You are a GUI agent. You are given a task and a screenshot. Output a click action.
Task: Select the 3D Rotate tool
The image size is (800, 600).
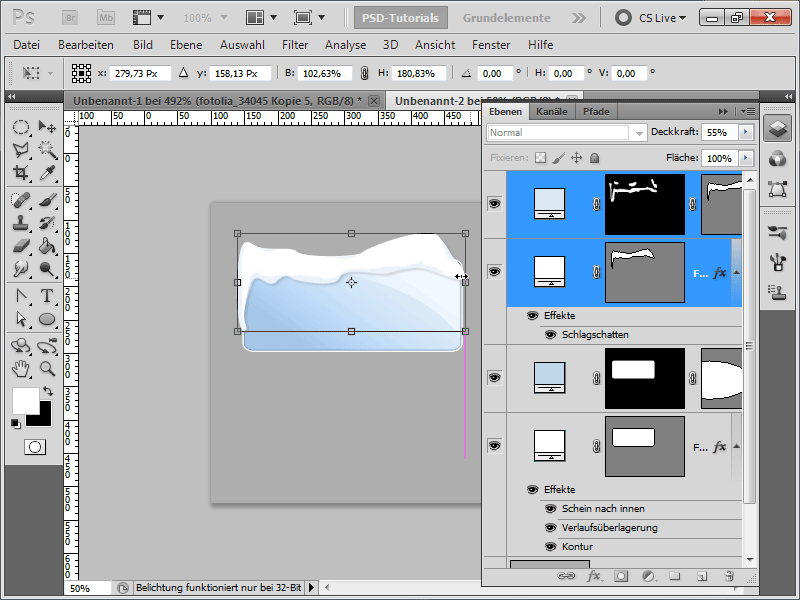click(21, 346)
